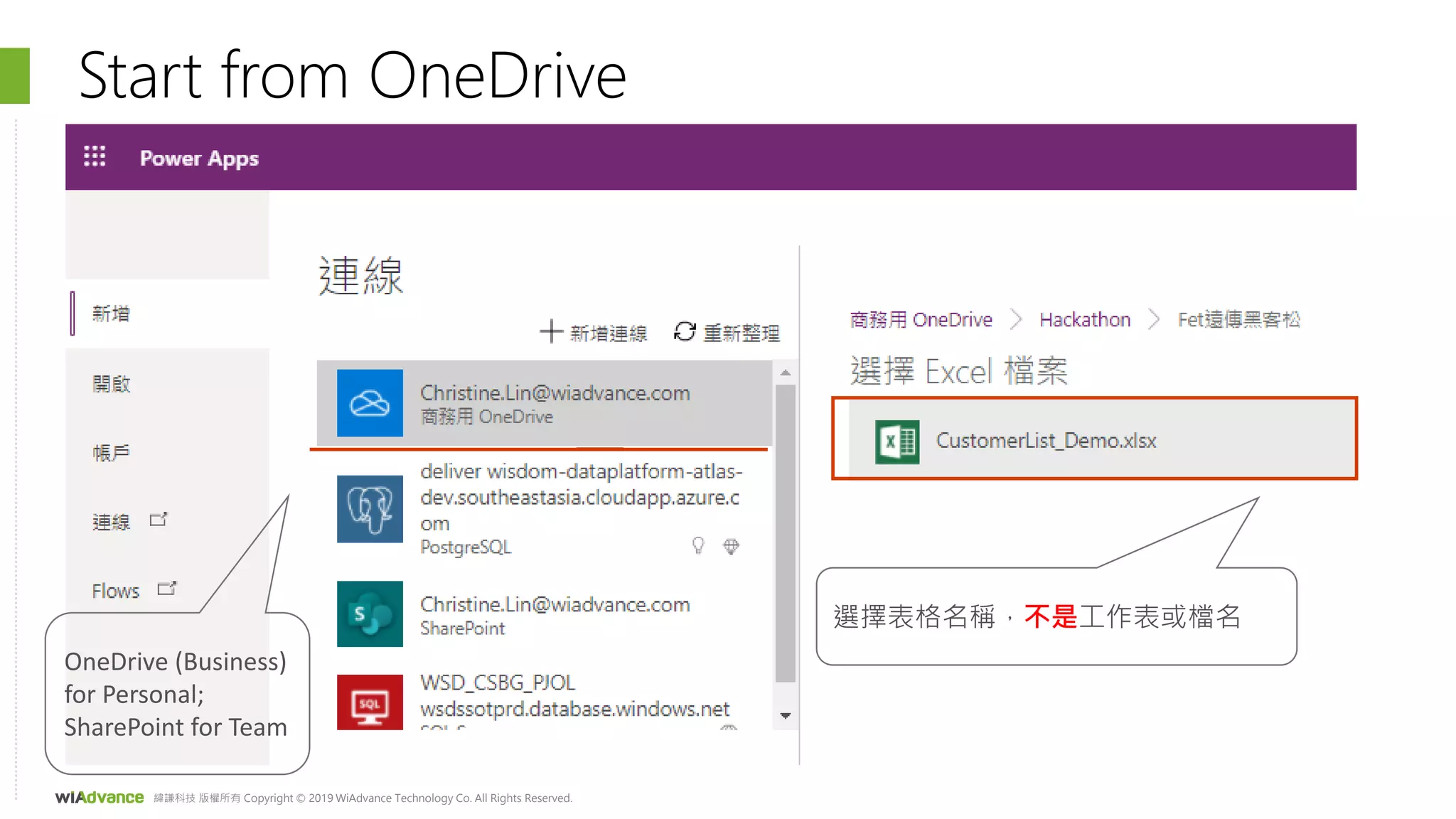This screenshot has height=819, width=1456.
Task: Select Christine.Lin SharePoint connection
Action: pyautogui.click(x=545, y=614)
